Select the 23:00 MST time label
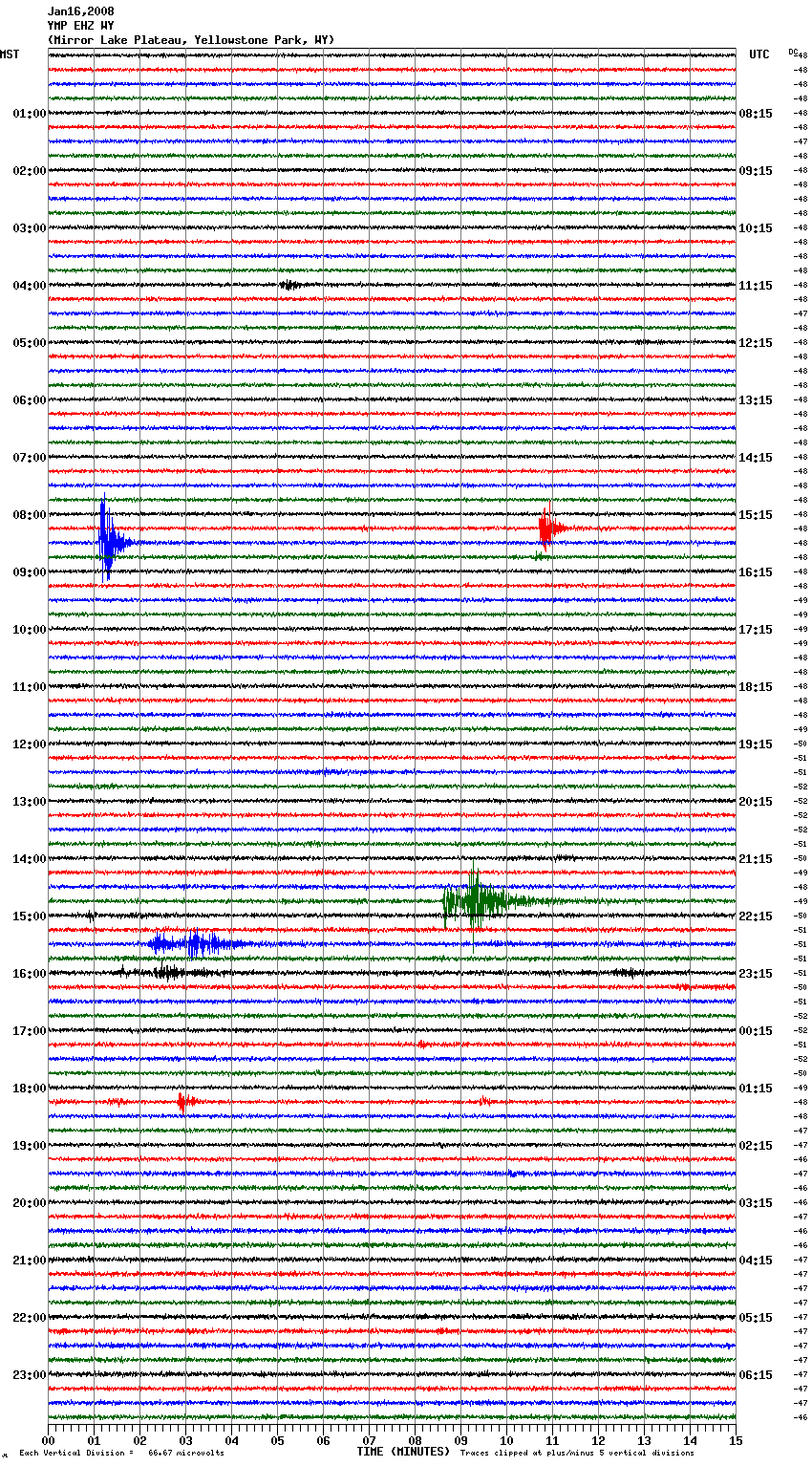Image resolution: width=812 pixels, height=1466 pixels. pyautogui.click(x=29, y=1375)
